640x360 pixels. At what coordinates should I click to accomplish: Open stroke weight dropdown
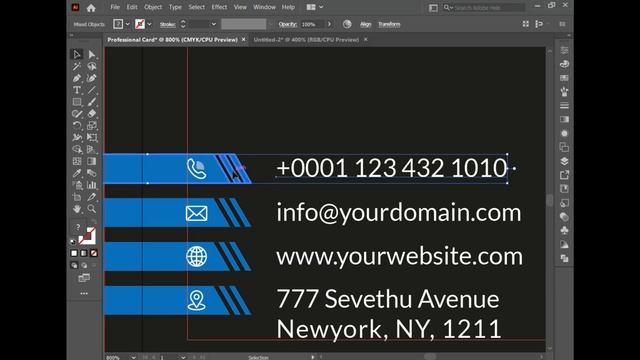pos(213,24)
